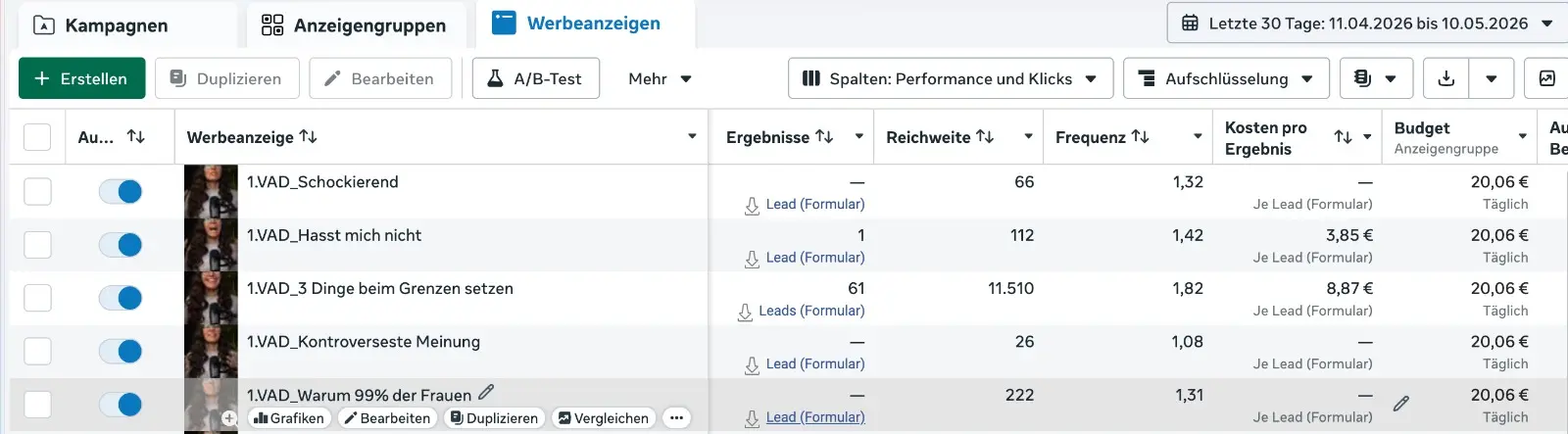Click underlined Lead (Formular) link in last row

[x=815, y=417]
